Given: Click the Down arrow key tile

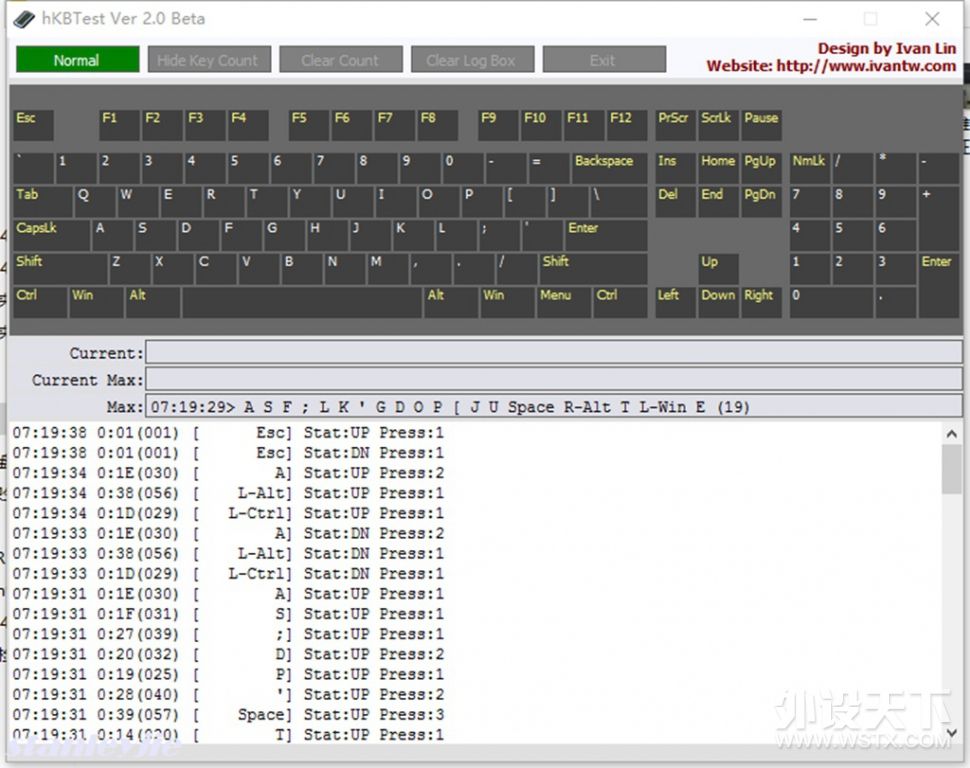Looking at the screenshot, I should pyautogui.click(x=718, y=302).
